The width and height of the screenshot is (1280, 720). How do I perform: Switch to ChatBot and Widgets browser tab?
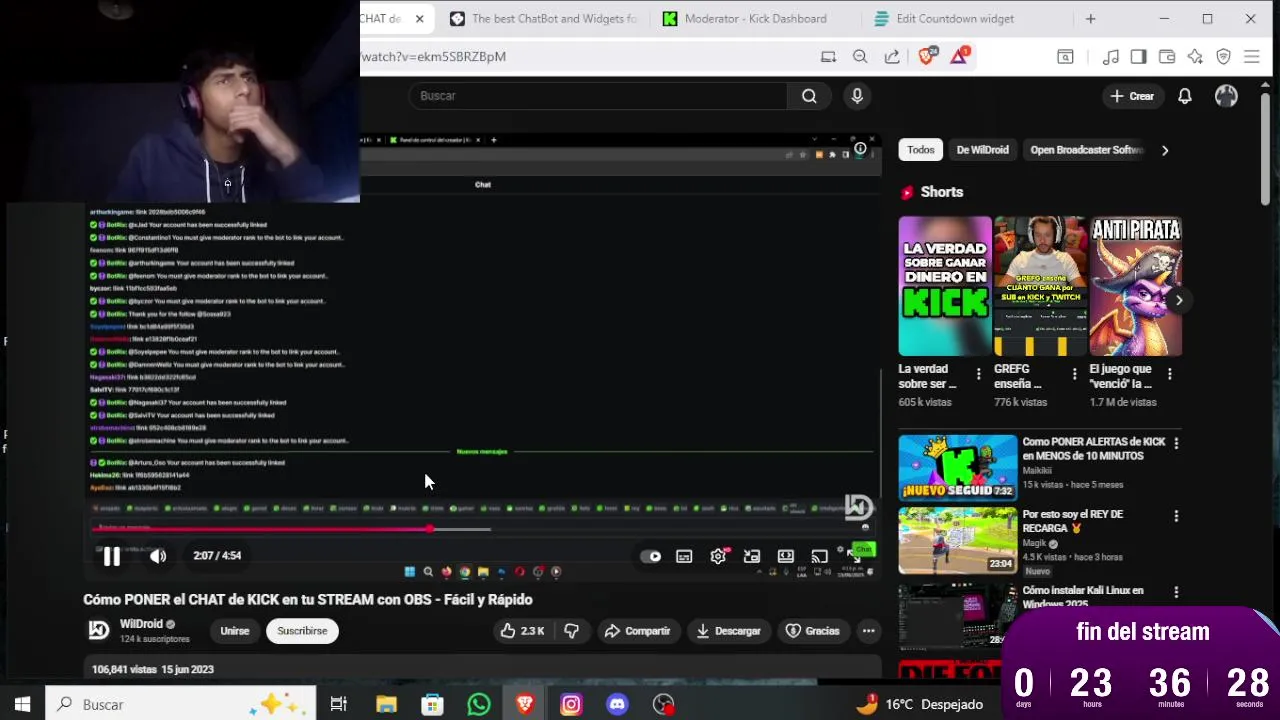click(545, 18)
